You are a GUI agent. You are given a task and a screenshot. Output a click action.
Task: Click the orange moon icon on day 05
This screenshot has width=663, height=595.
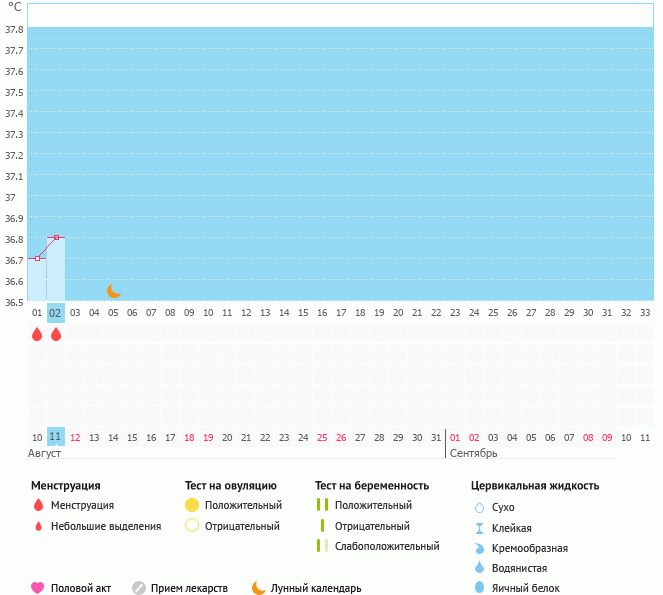[113, 291]
